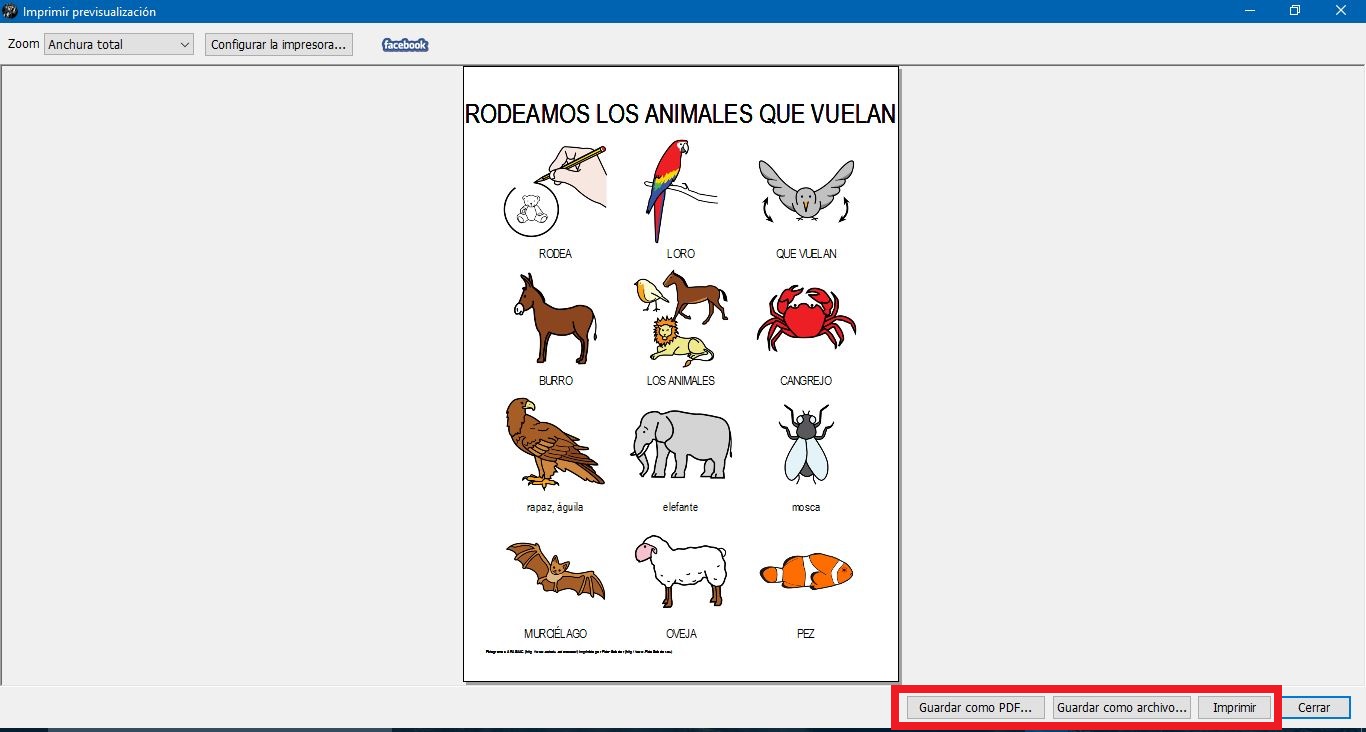
Task: Click the hand-circling pictogram labeled RODEA
Action: 555,191
